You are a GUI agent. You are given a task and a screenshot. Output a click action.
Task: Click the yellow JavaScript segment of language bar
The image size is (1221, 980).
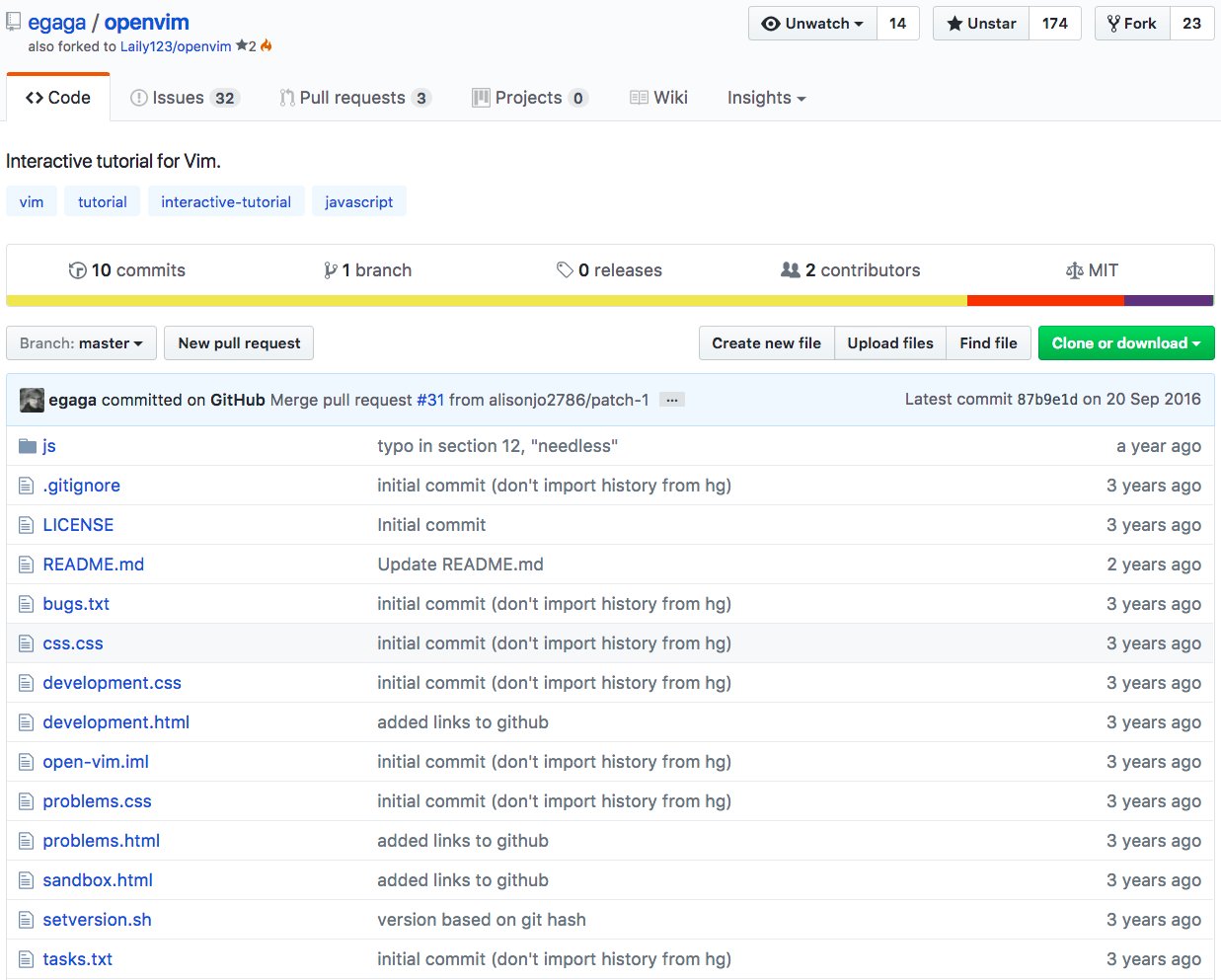487,301
